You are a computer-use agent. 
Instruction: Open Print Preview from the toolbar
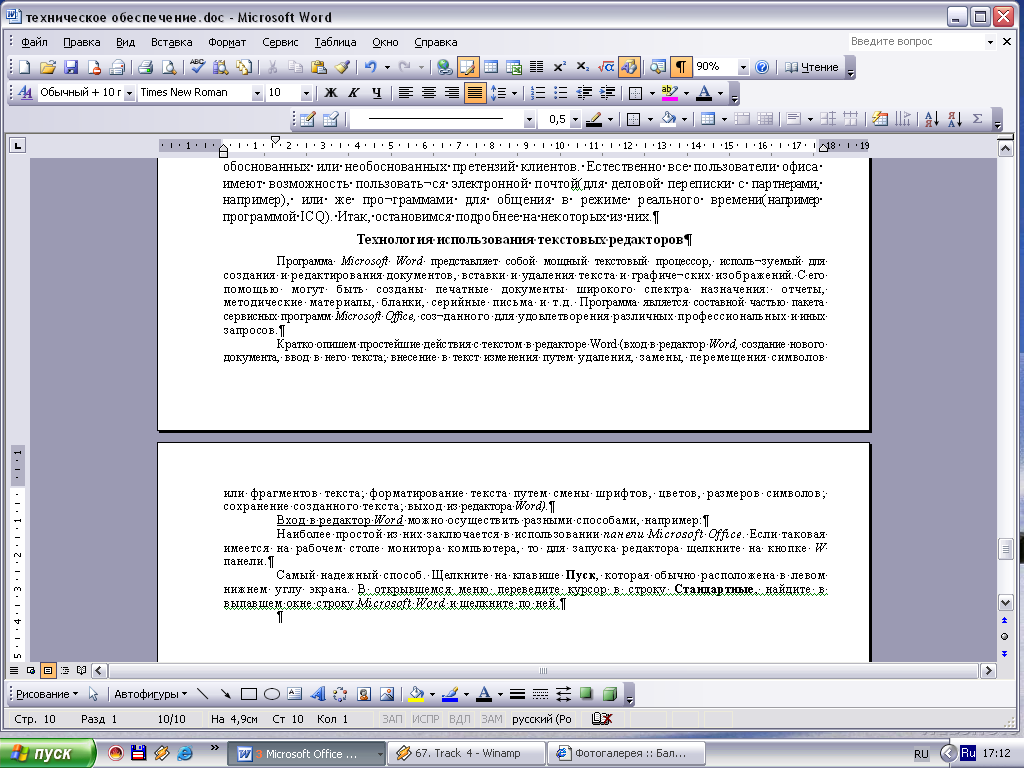168,67
